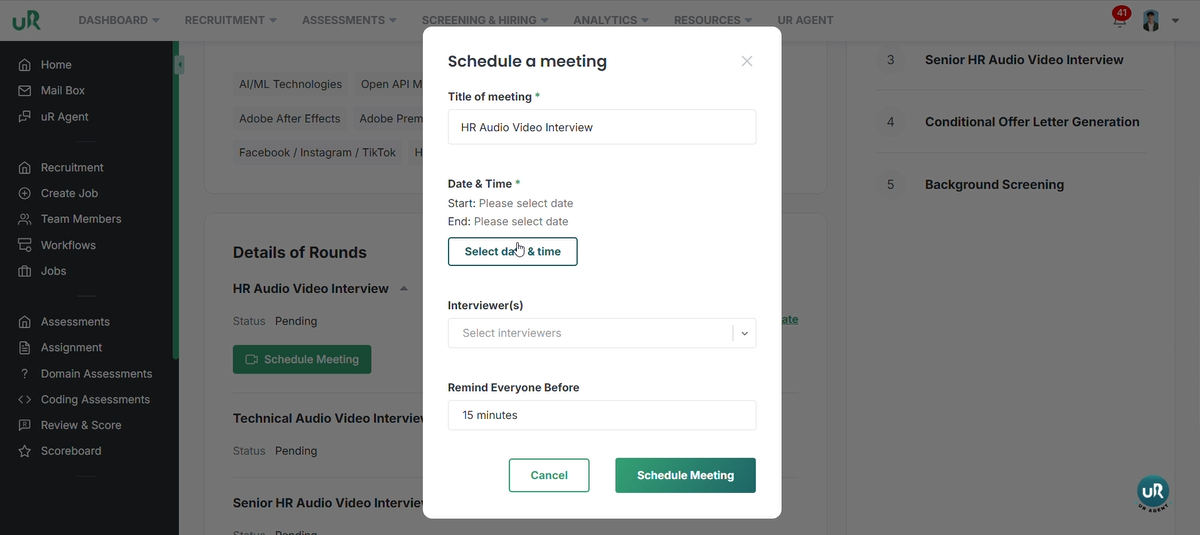Screen dimensions: 1200x535
Task: Open the Assessments top menu
Action: (349, 20)
